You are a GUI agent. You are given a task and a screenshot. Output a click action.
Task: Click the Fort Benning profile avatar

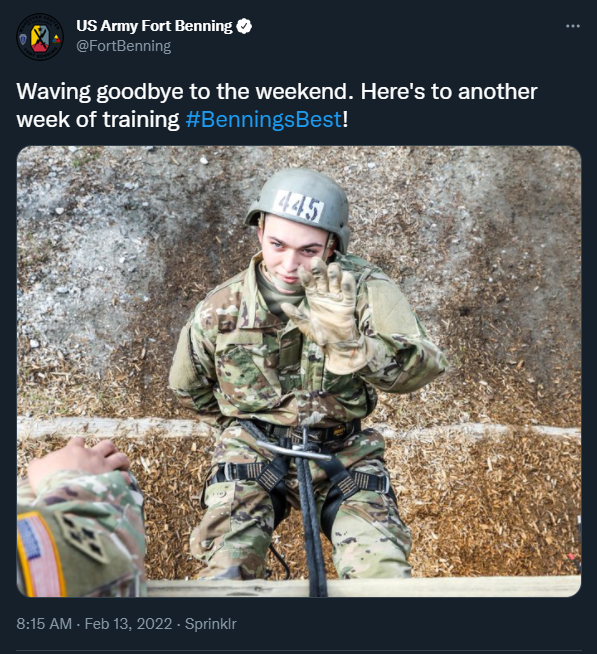pyautogui.click(x=40, y=37)
